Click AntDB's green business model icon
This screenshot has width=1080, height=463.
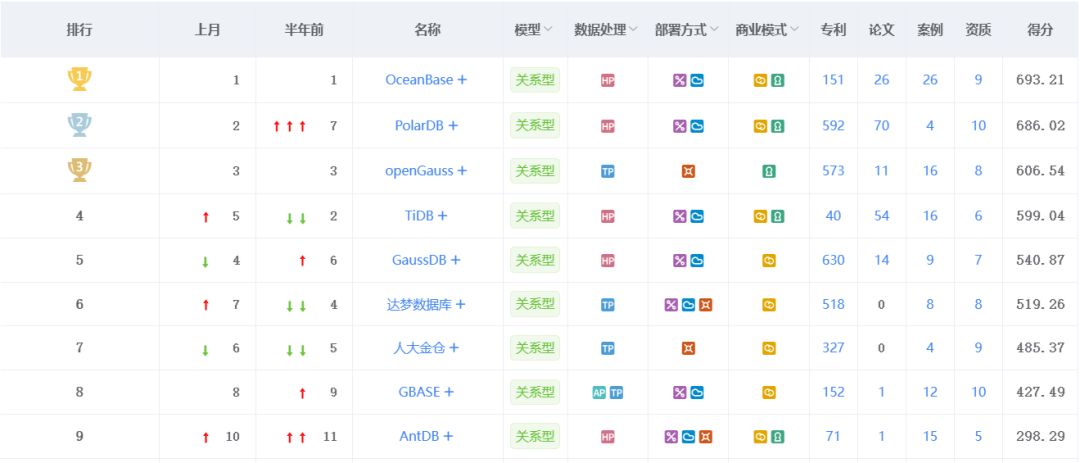pyautogui.click(x=778, y=437)
